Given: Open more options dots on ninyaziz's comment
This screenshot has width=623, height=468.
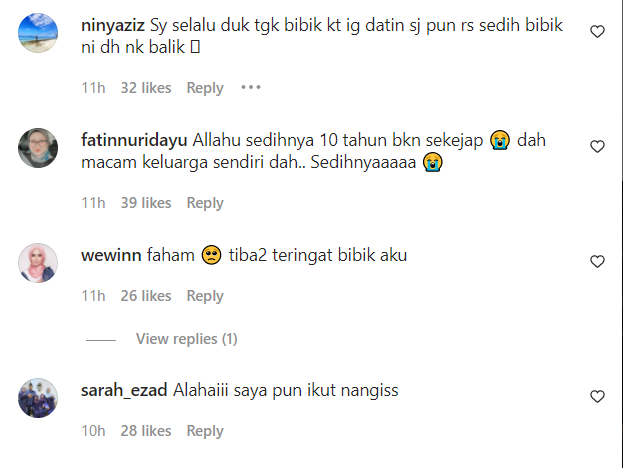Looking at the screenshot, I should [251, 87].
